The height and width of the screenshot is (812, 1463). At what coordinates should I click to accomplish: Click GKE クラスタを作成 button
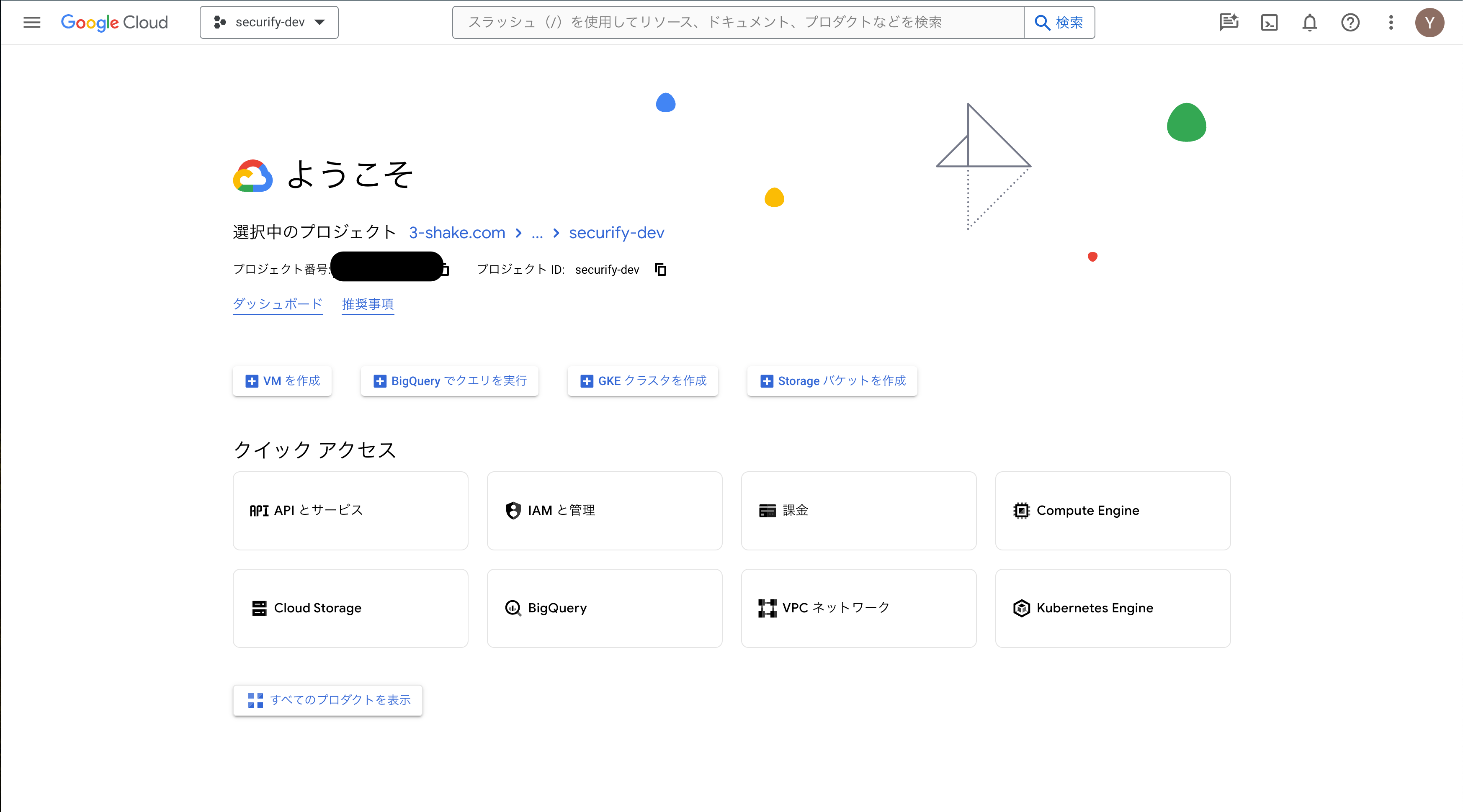coord(643,380)
